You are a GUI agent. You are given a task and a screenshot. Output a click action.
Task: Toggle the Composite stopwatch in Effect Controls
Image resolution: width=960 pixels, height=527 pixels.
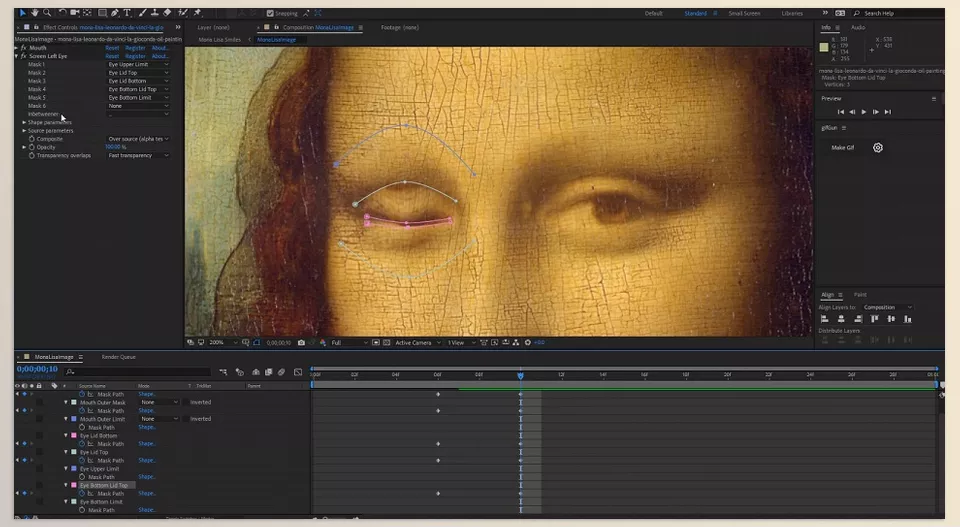click(32, 139)
